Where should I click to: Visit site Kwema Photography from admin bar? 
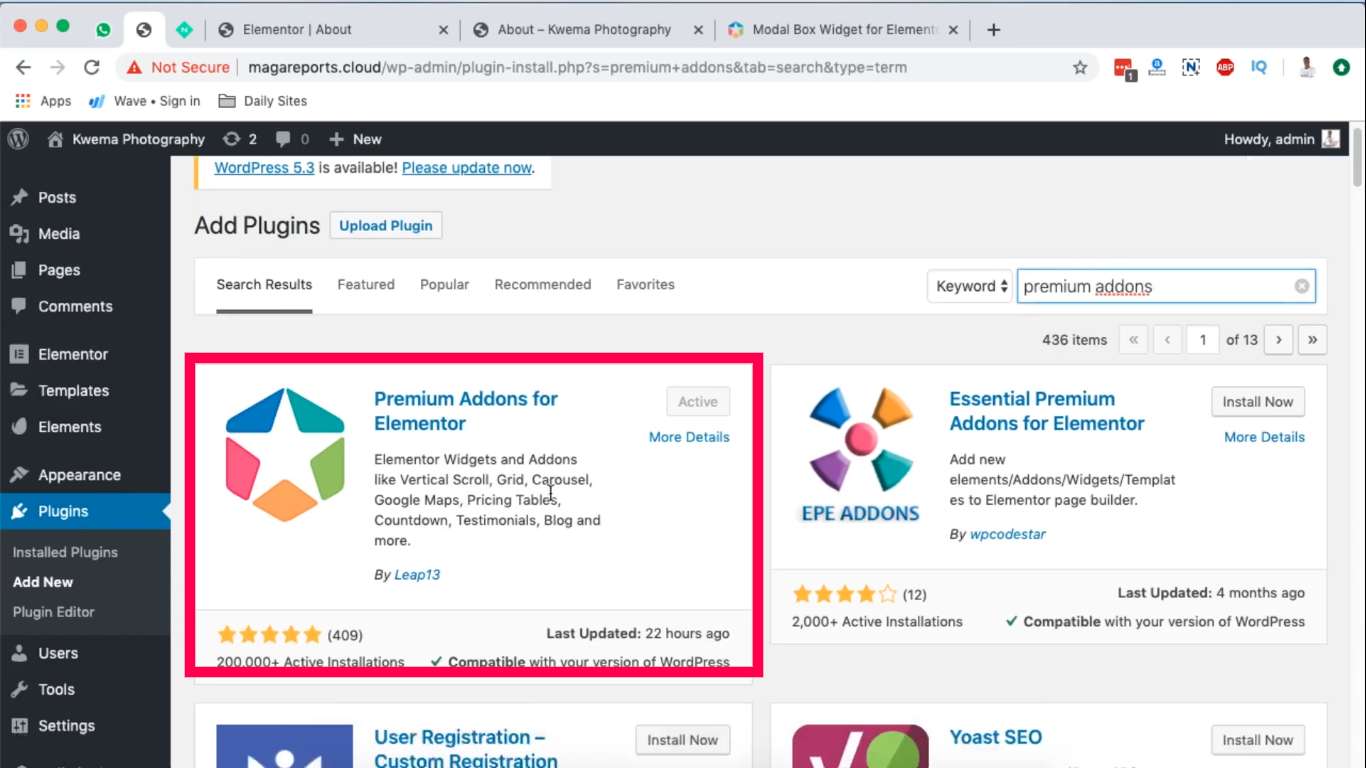(x=126, y=139)
